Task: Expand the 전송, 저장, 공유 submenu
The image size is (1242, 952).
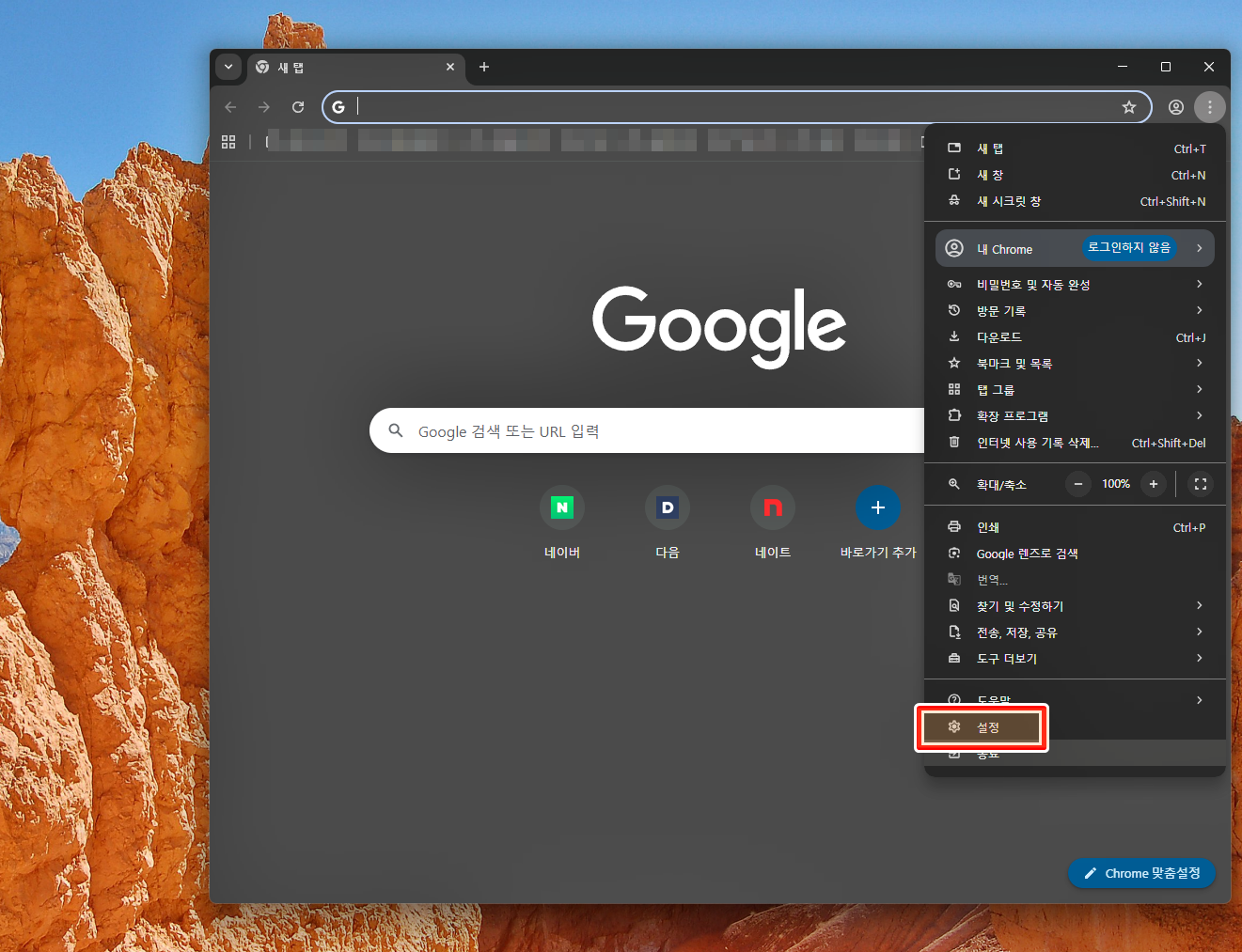Action: click(x=1075, y=632)
